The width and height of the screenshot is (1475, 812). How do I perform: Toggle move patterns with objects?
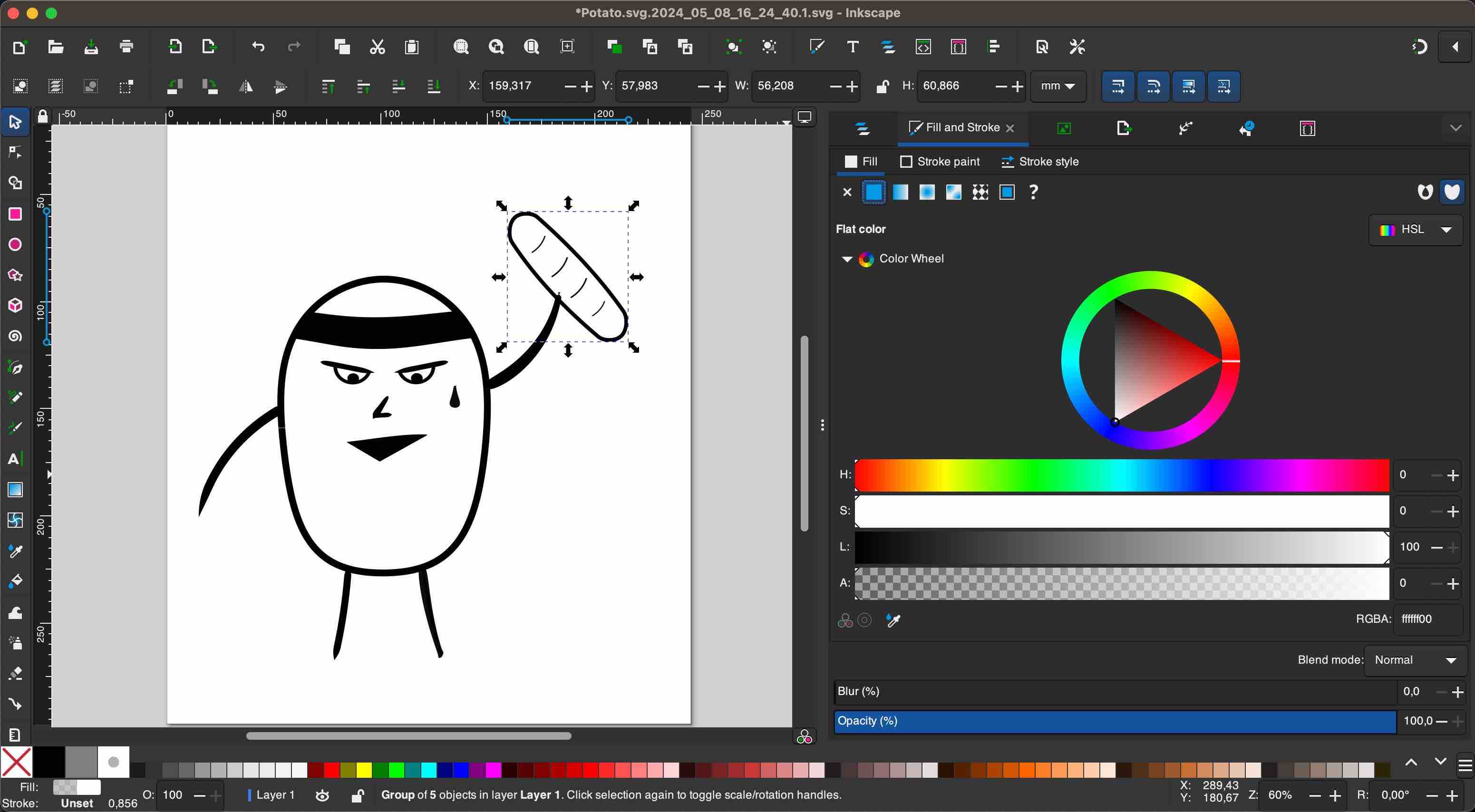1223,87
